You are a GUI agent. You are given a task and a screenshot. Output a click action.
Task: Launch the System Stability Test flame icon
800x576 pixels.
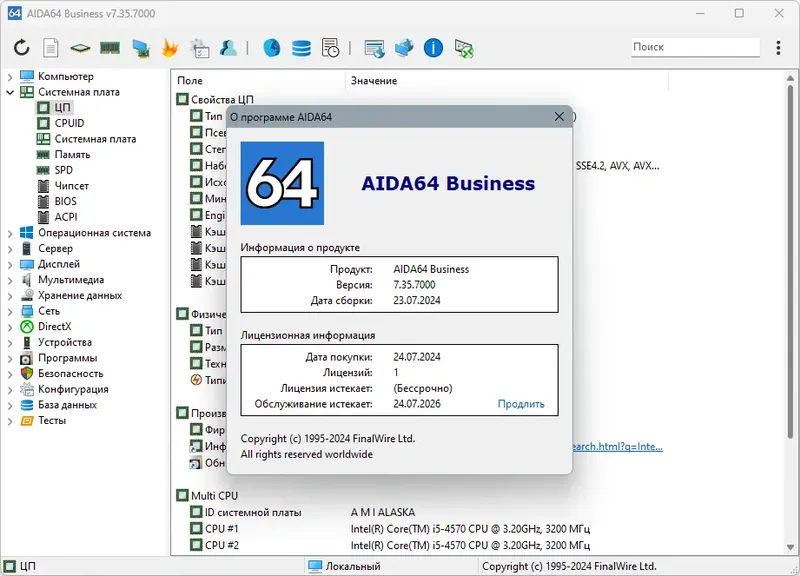pos(168,47)
